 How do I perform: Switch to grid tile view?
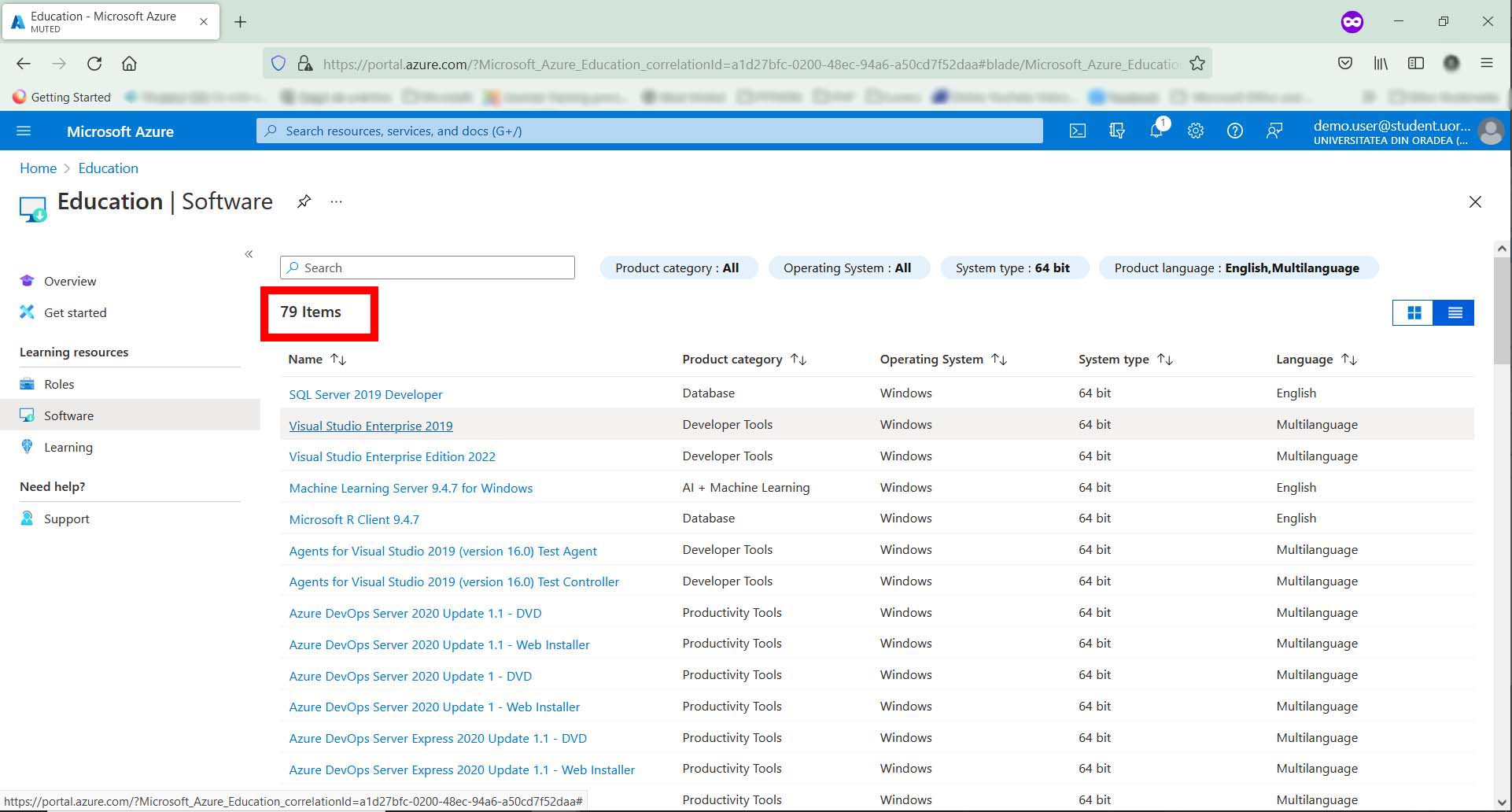(1414, 313)
